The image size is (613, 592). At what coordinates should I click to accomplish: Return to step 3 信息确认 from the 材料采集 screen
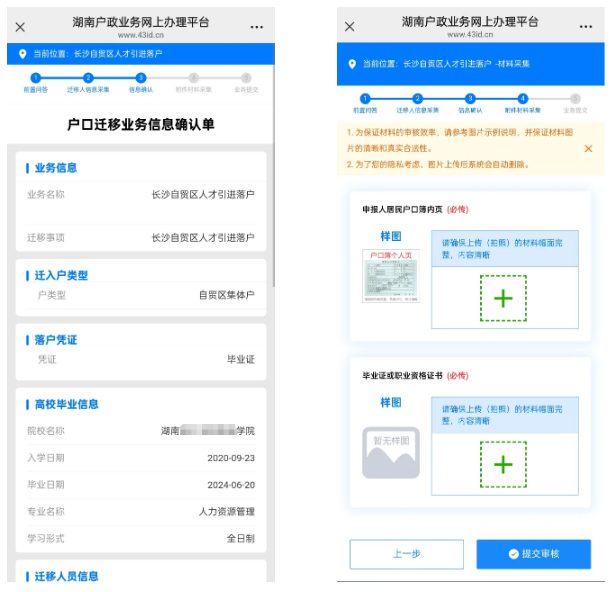point(470,99)
